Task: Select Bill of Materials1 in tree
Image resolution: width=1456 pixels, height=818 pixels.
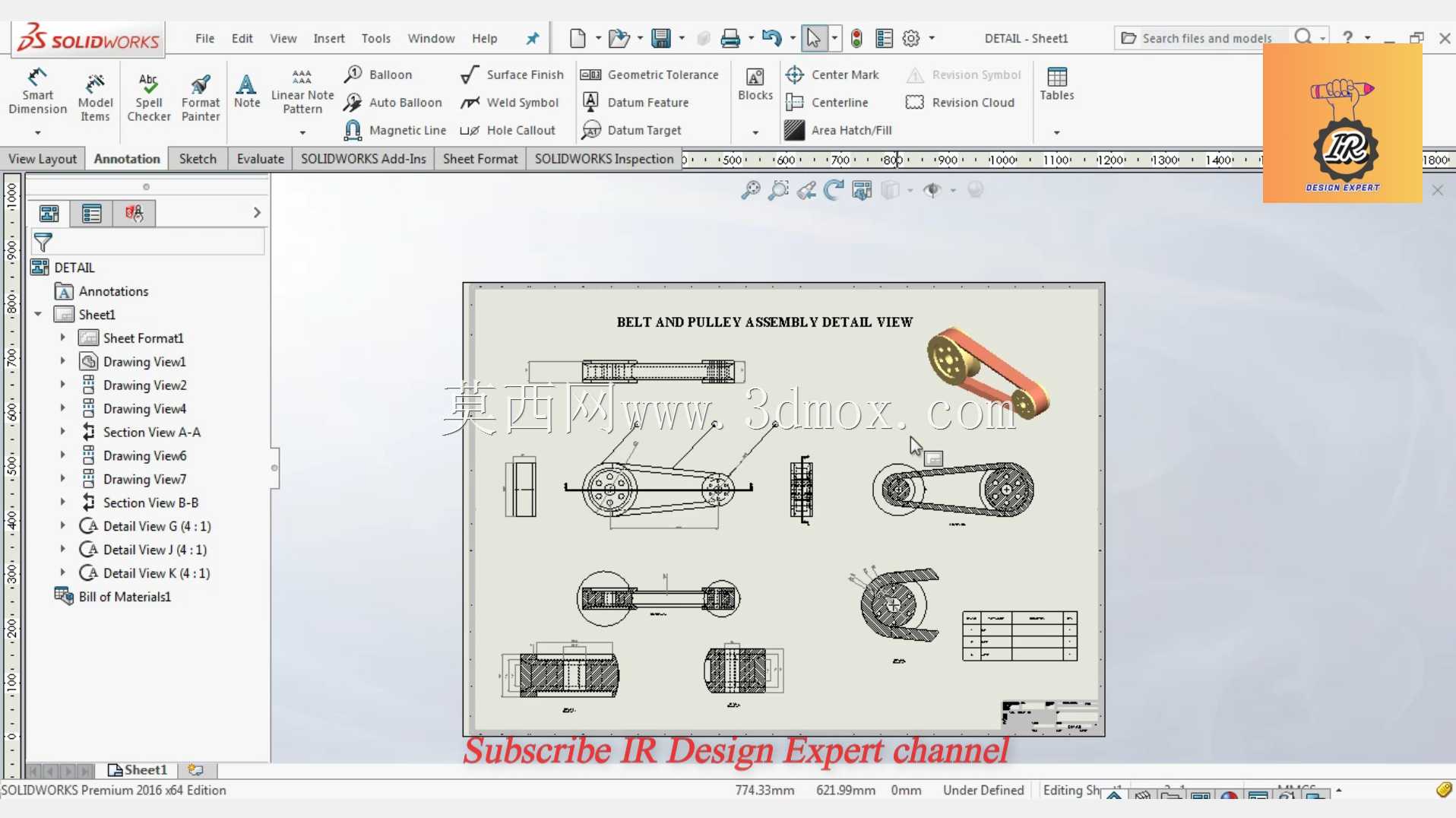Action: [x=125, y=597]
